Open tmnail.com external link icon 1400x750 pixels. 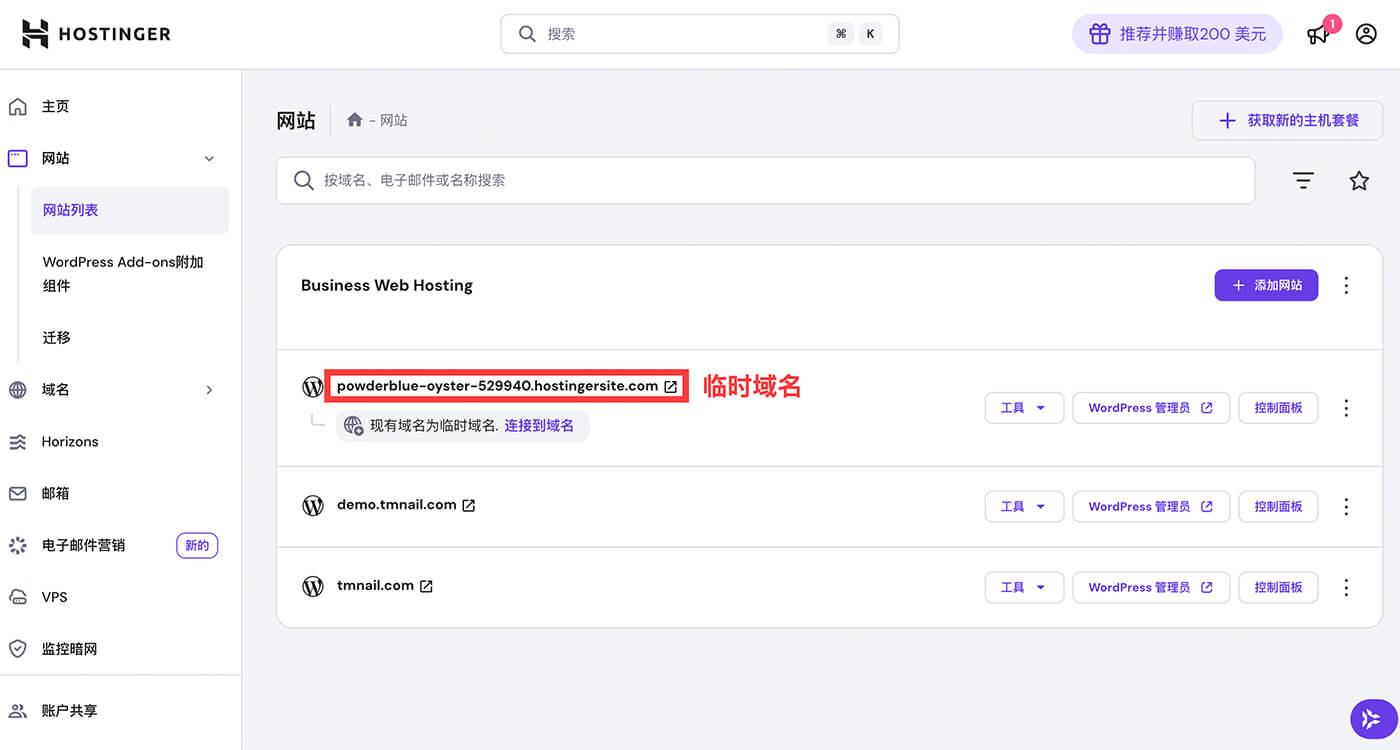(426, 586)
